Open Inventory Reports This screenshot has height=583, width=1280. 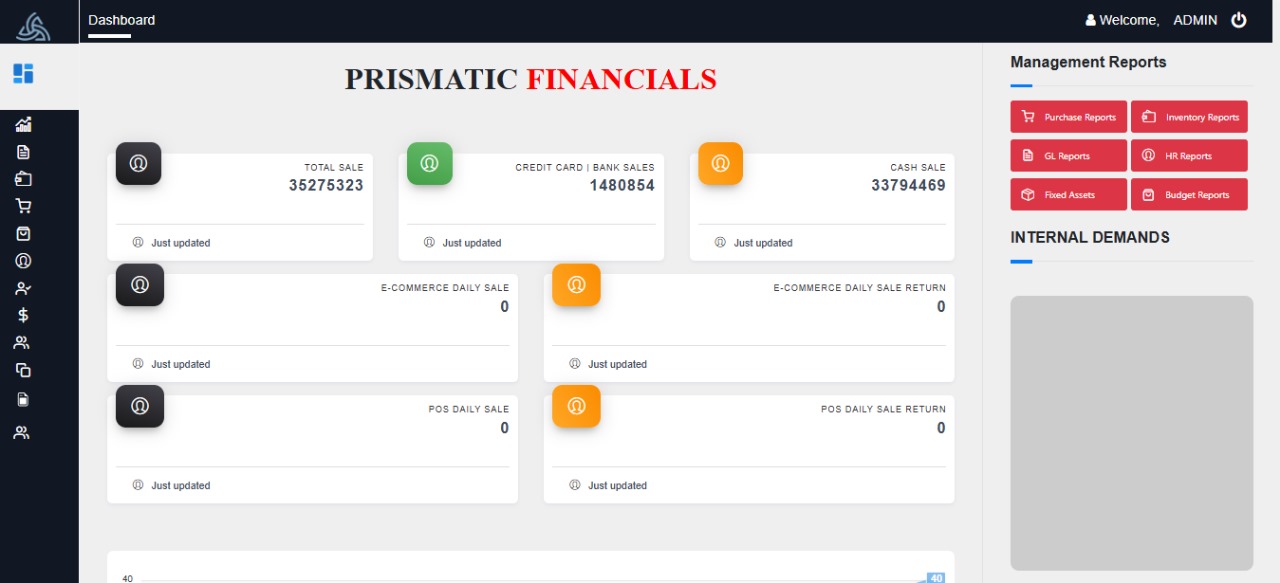pos(1190,117)
